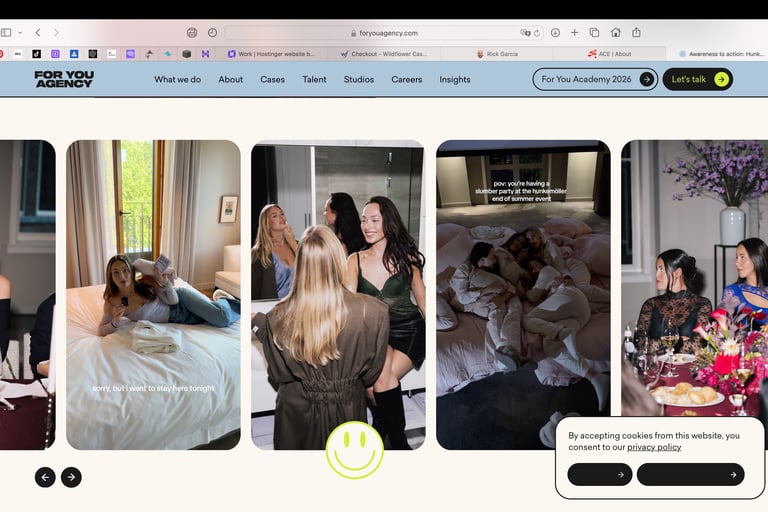Screen dimensions: 768x512
Task: Open the downloads icon
Action: [555, 33]
